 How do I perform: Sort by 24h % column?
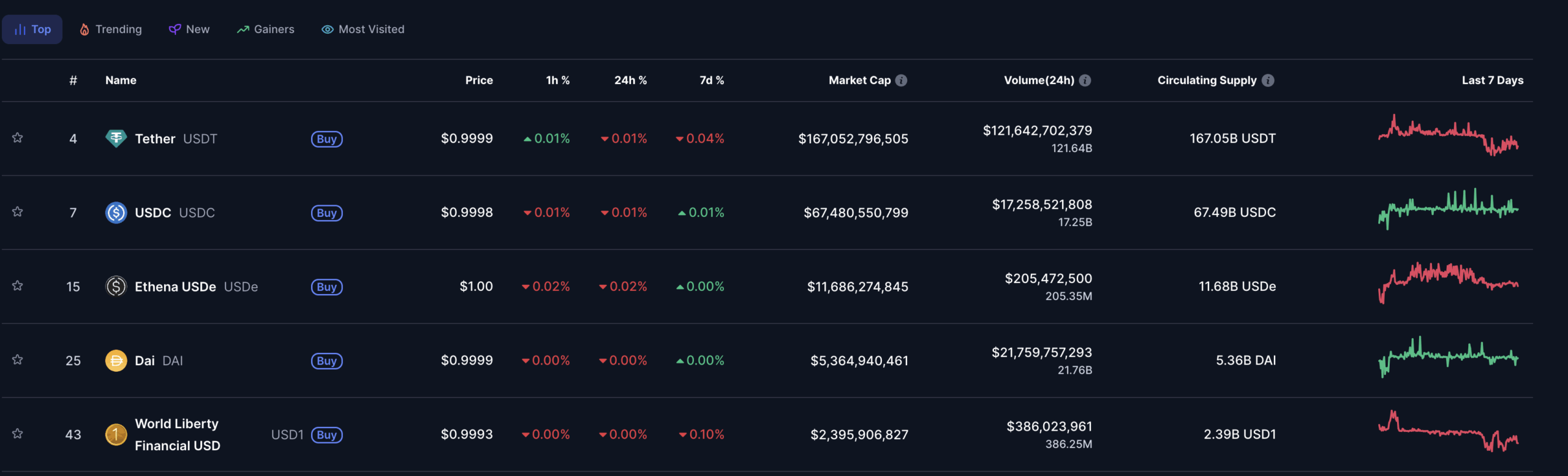(x=631, y=80)
